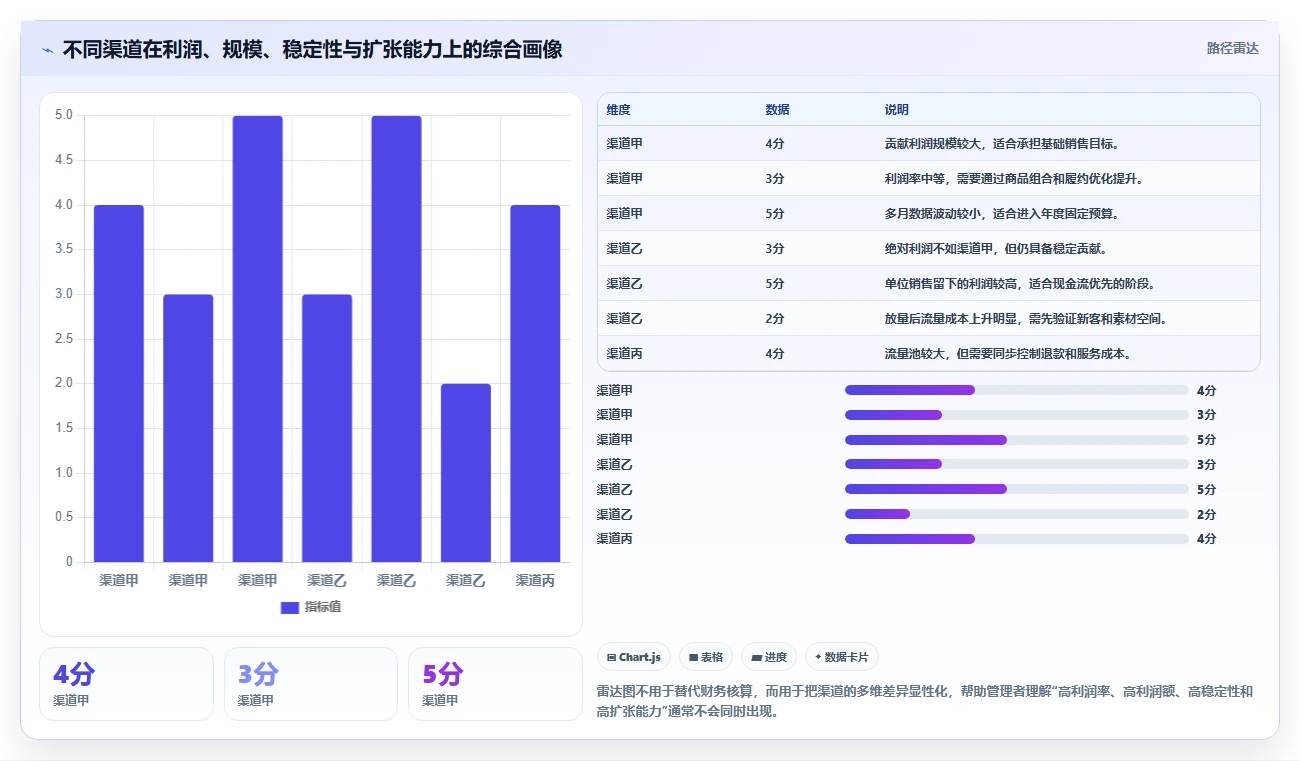The height and width of the screenshot is (761, 1300).
Task: Click the 渠道甲 bar reaching 4.0
Action: 119,383
